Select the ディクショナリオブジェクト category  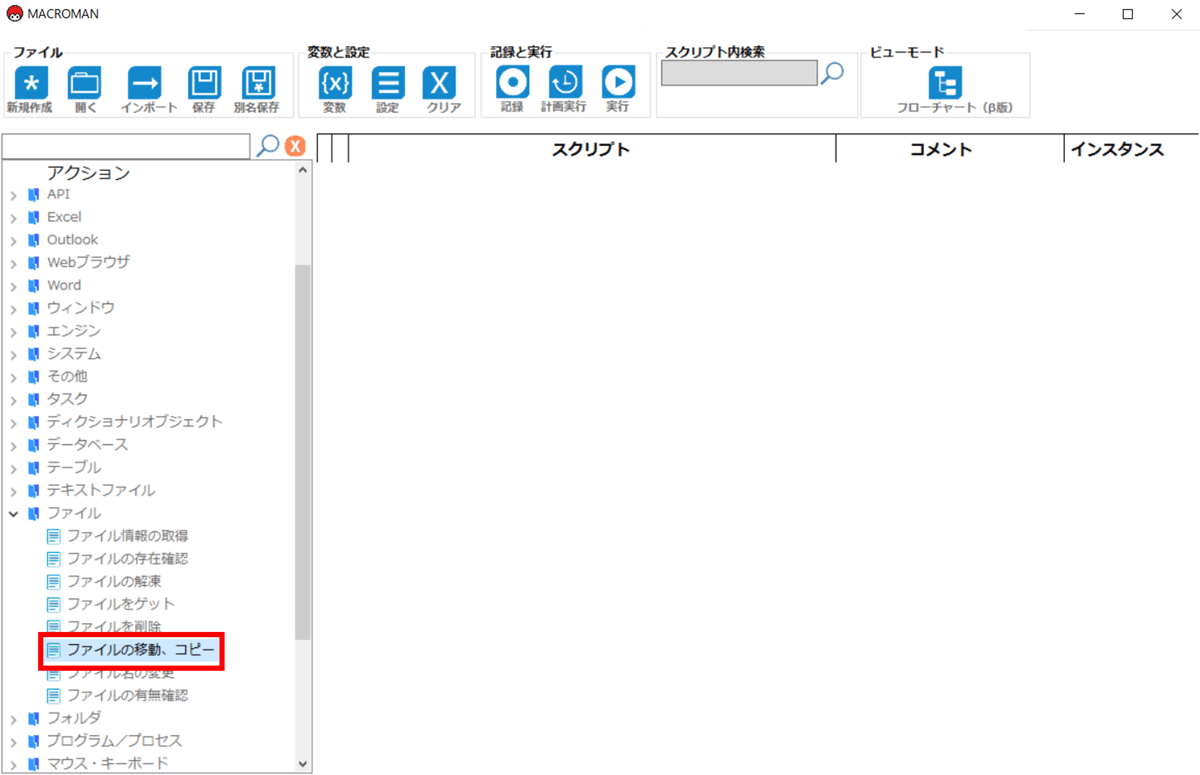(x=135, y=422)
